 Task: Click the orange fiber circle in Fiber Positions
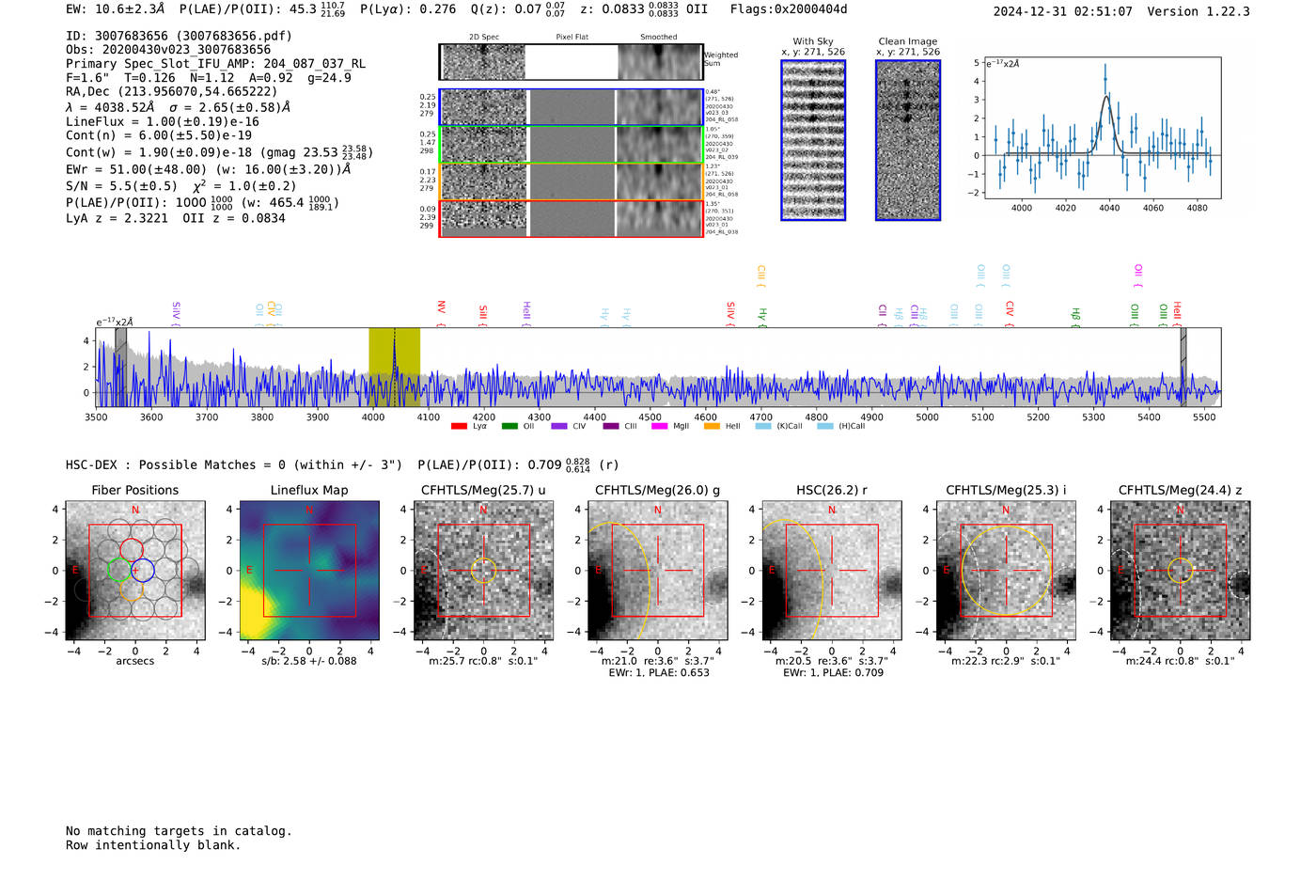132,589
